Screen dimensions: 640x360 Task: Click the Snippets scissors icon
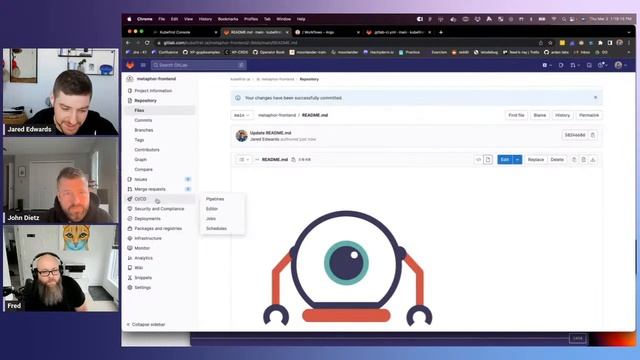pyautogui.click(x=130, y=278)
